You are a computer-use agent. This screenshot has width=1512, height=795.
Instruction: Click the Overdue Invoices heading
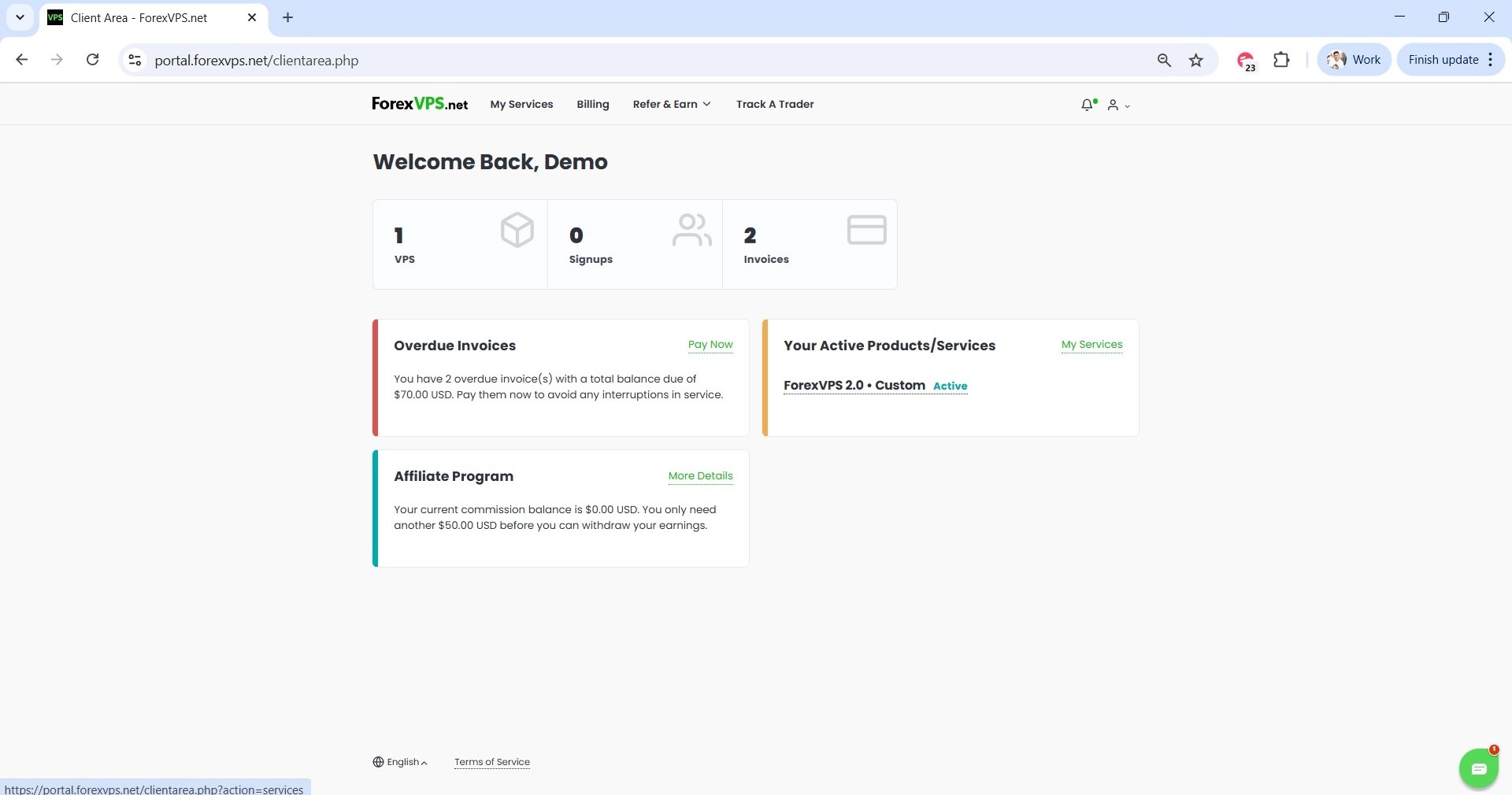point(454,346)
